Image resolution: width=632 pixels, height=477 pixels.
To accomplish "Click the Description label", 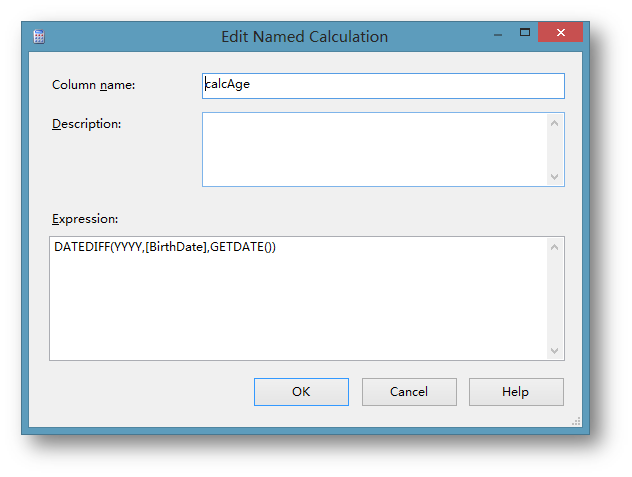I will 87,124.
